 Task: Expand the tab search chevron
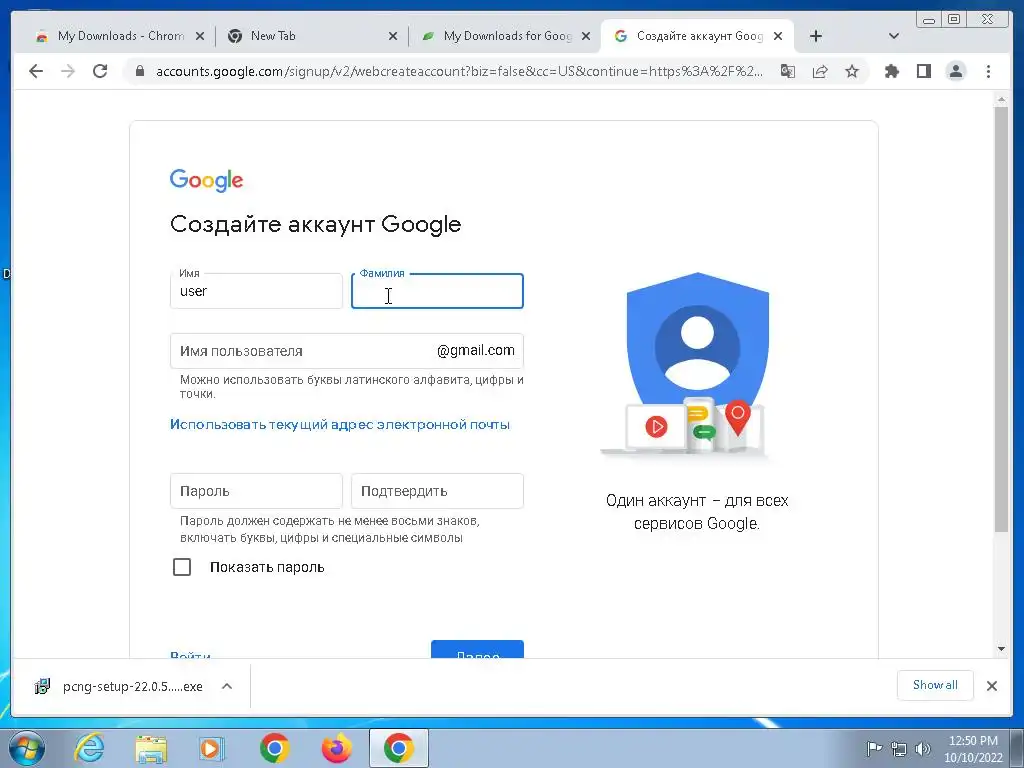tap(894, 36)
